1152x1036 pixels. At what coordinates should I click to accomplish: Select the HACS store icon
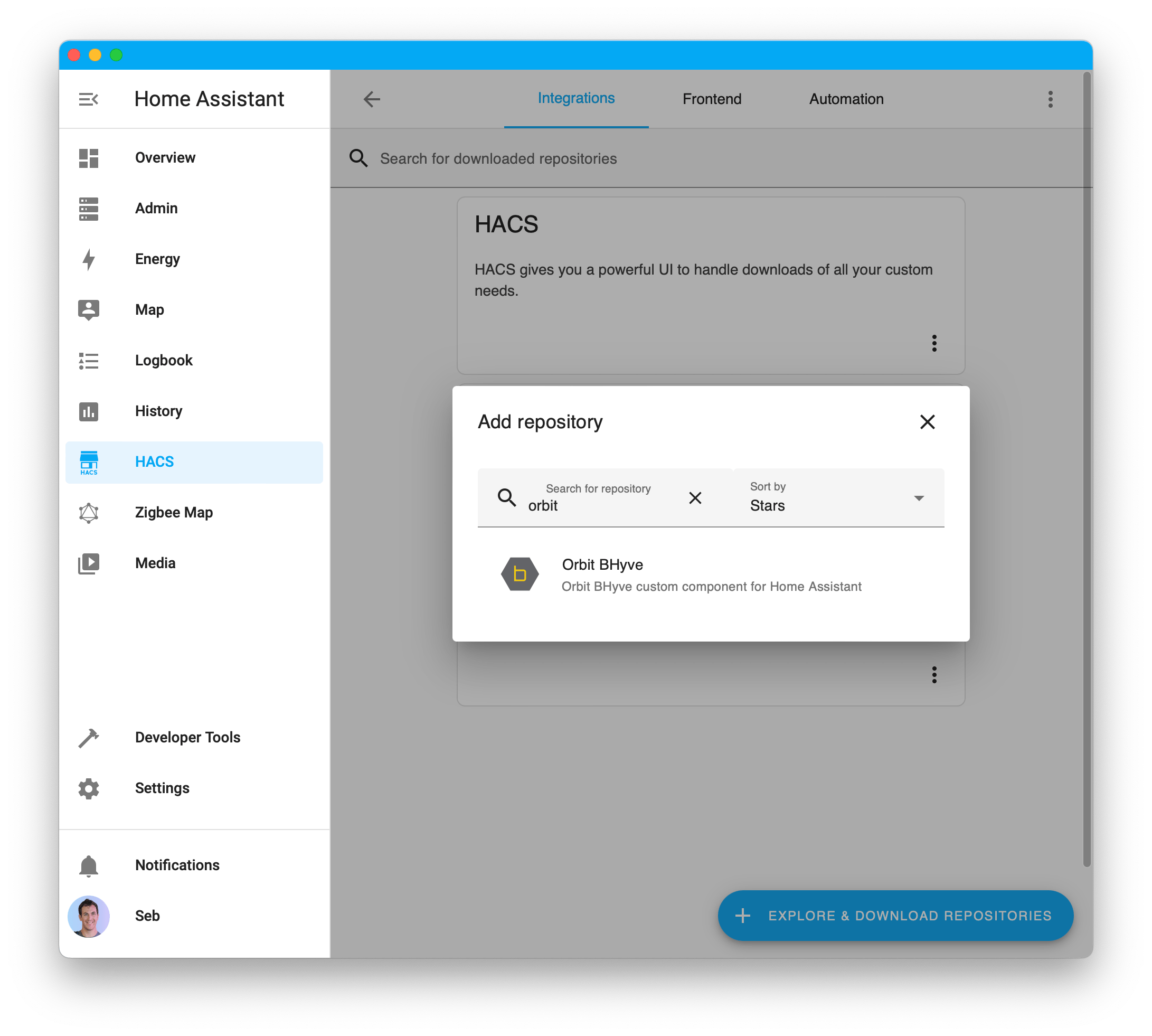(x=89, y=462)
